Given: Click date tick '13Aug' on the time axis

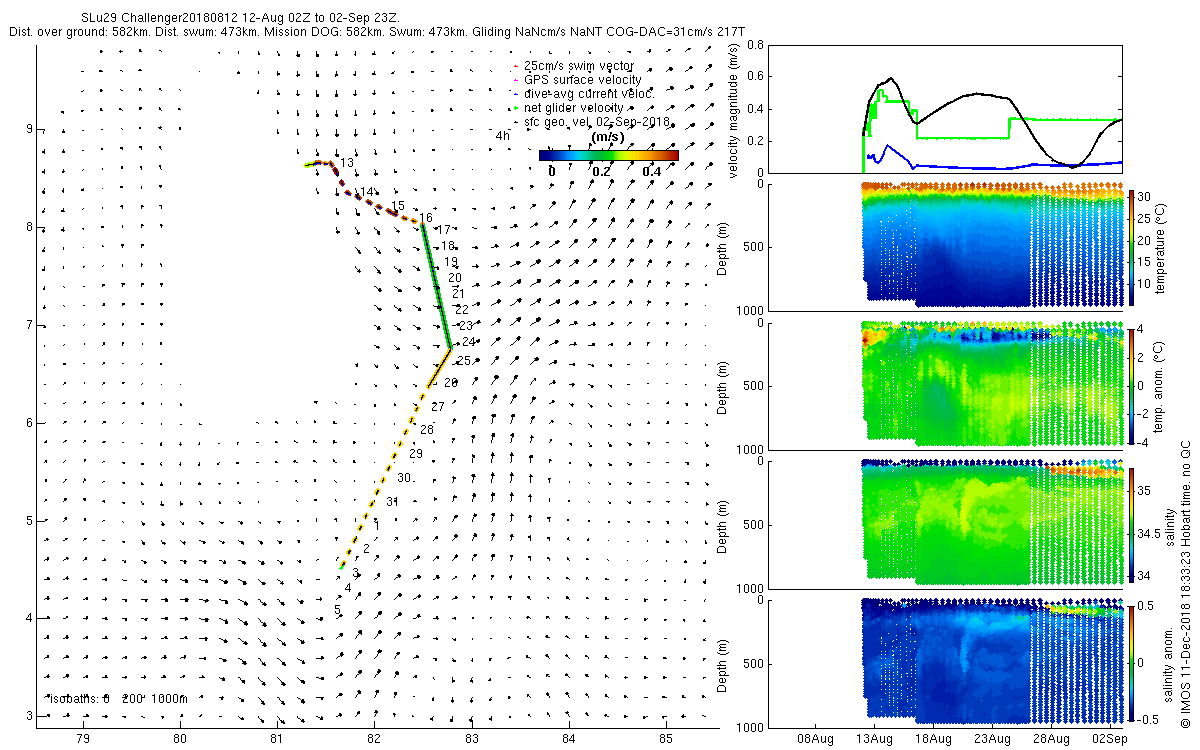Looking at the screenshot, I should click(874, 739).
